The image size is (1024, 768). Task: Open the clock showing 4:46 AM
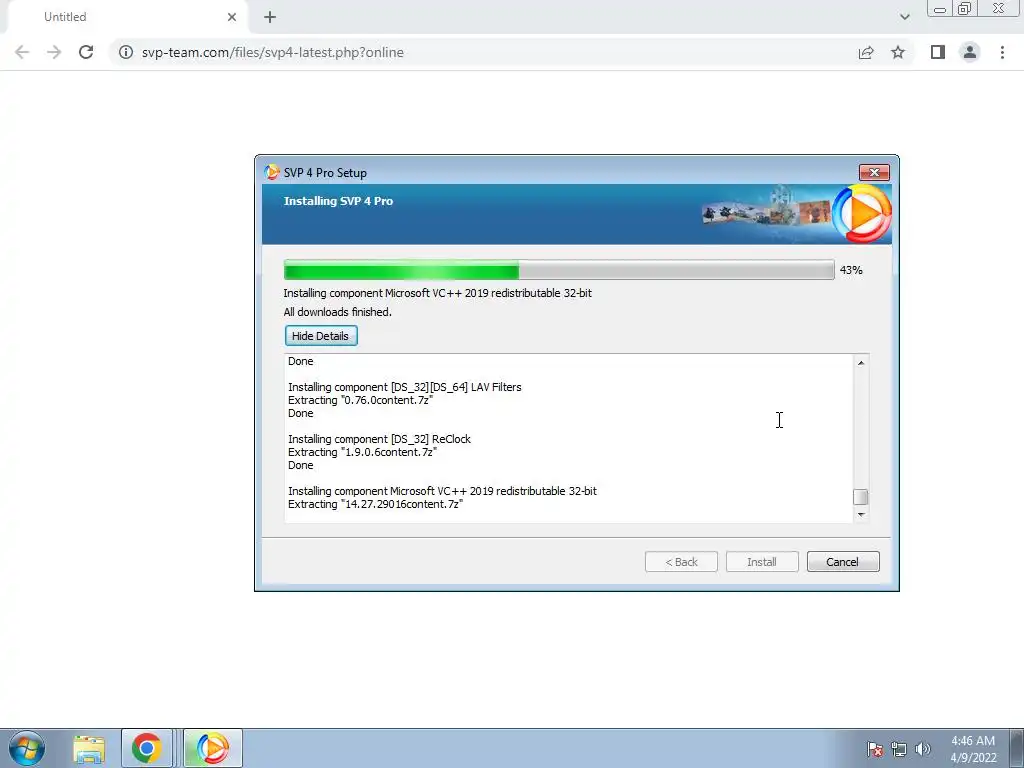[x=973, y=749]
